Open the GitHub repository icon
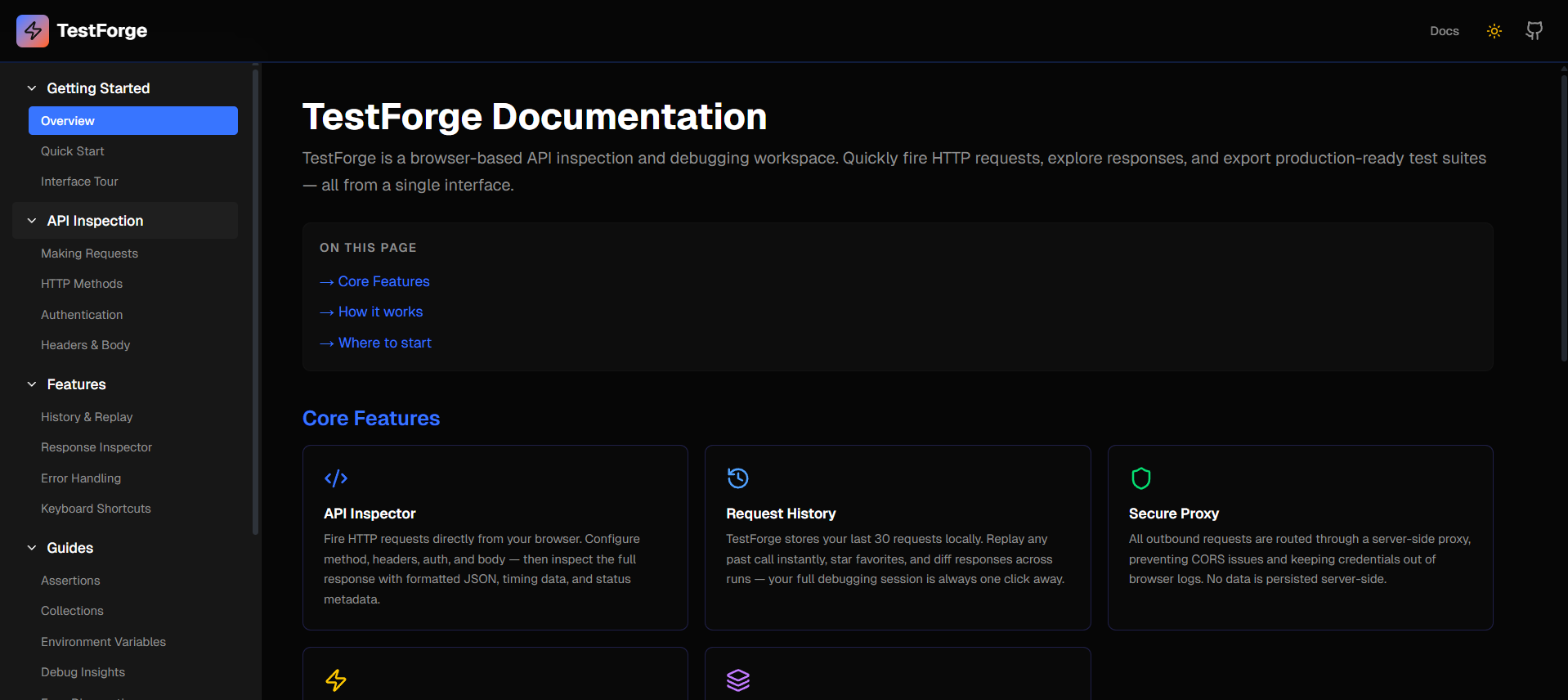Screen dimensions: 1568x700 [x=1534, y=31]
